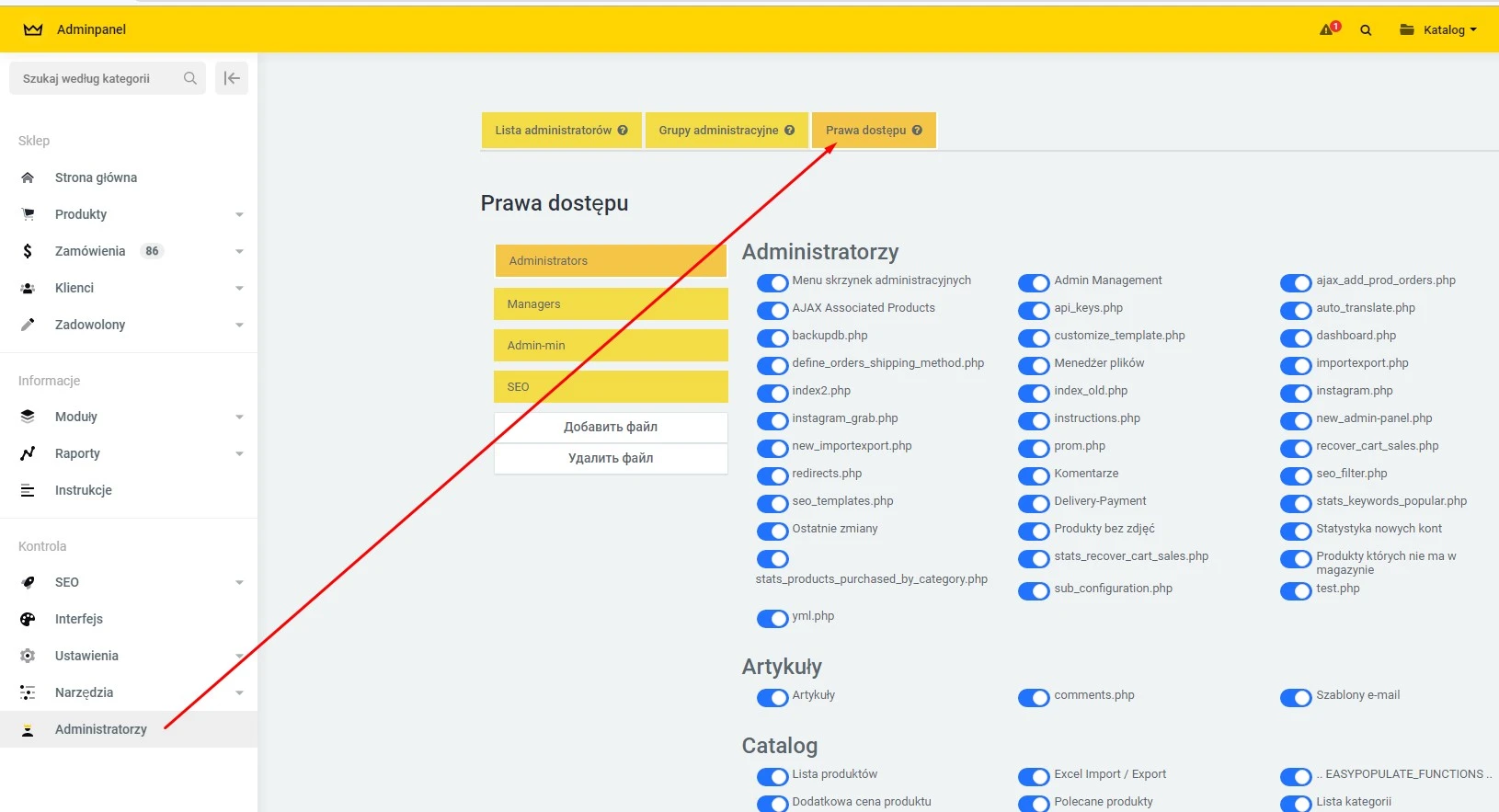Image resolution: width=1499 pixels, height=812 pixels.
Task: Click the Добавить файл button
Action: tap(611, 427)
